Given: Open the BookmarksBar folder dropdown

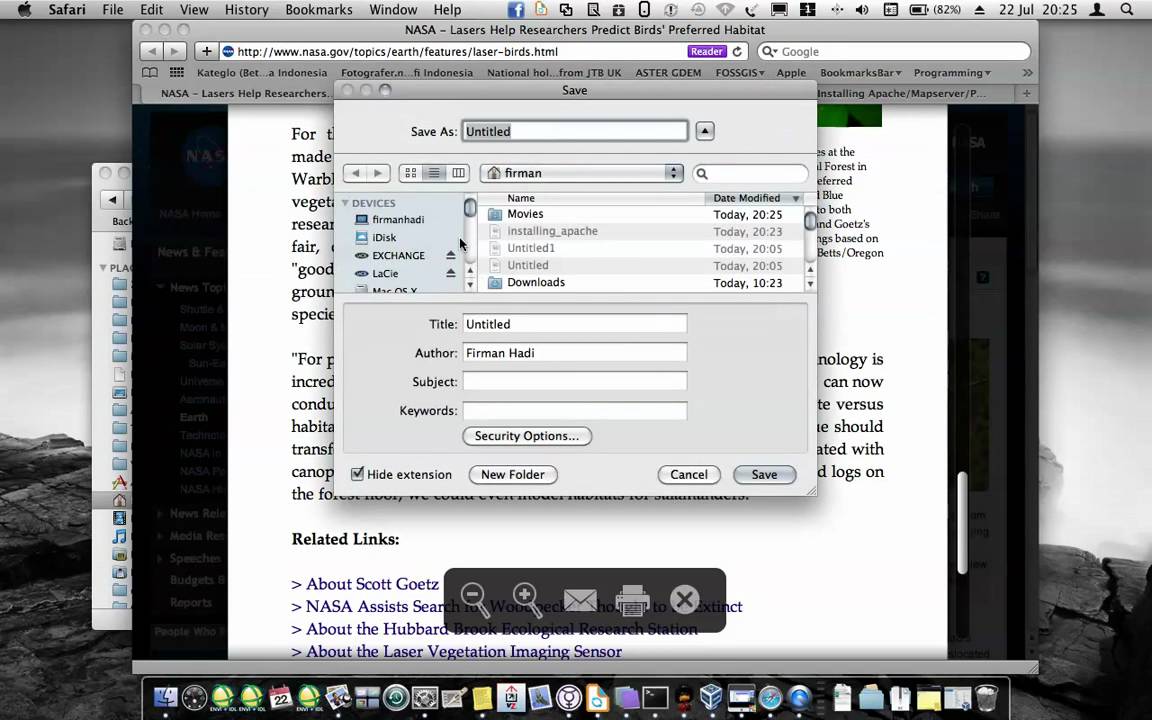Looking at the screenshot, I should pyautogui.click(x=860, y=73).
